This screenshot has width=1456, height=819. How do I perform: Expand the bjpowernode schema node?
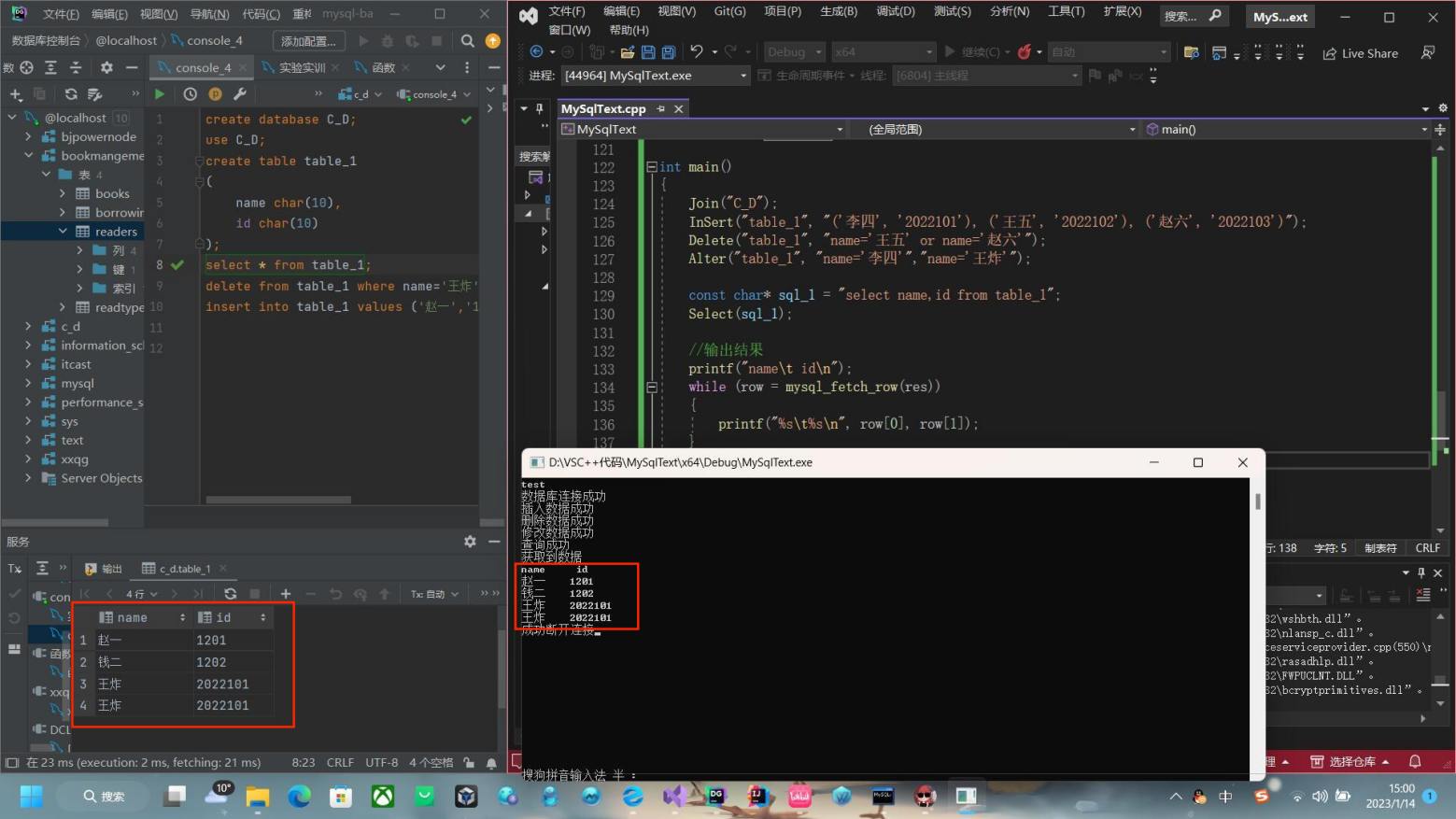28,137
